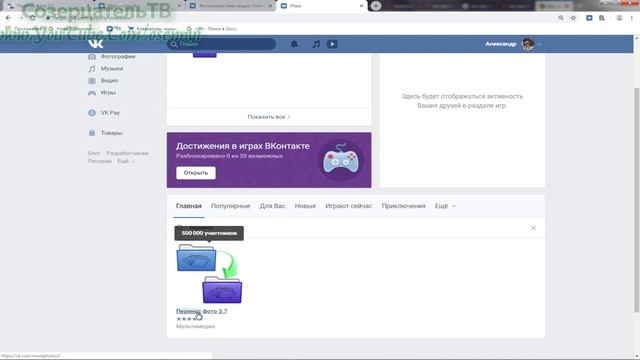Viewport: 640px width, 360px height.
Task: Bookmark page with star icon
Action: (x=573, y=18)
